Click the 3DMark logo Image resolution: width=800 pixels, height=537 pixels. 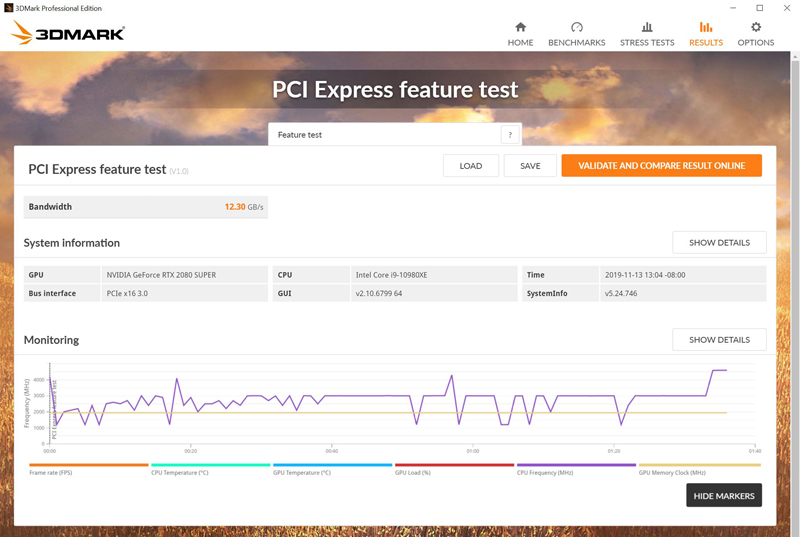click(x=67, y=33)
